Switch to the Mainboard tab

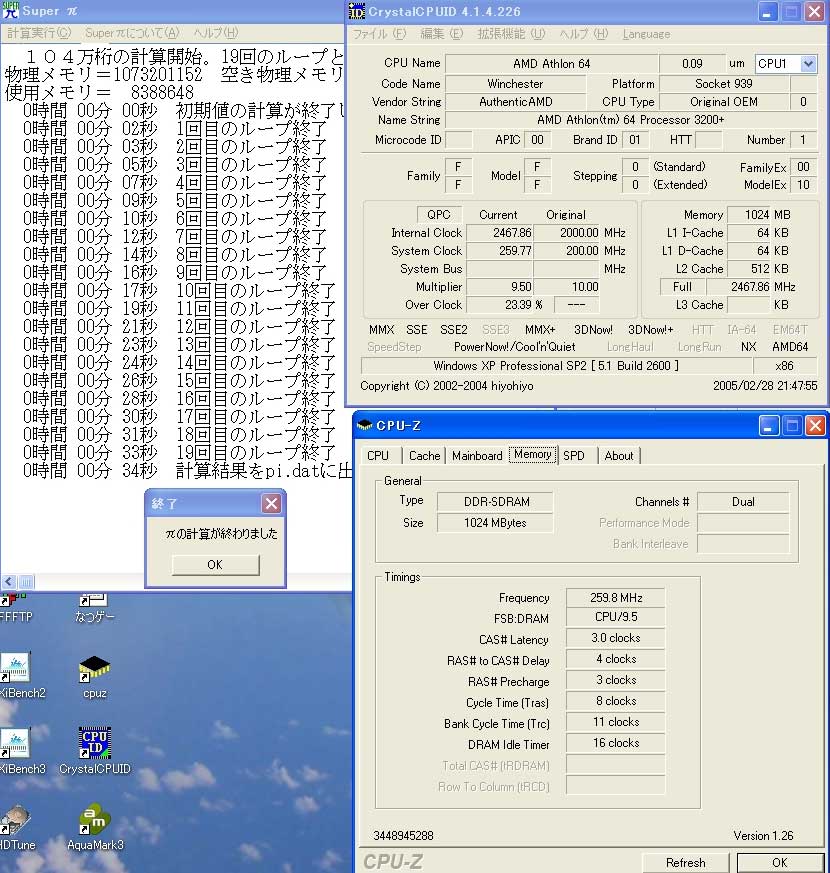click(x=477, y=455)
